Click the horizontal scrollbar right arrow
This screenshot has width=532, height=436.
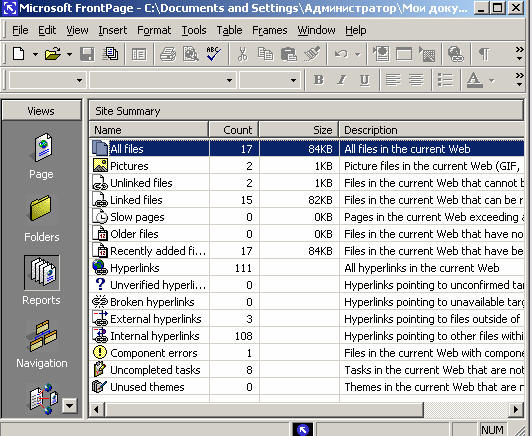pyautogui.click(x=516, y=409)
